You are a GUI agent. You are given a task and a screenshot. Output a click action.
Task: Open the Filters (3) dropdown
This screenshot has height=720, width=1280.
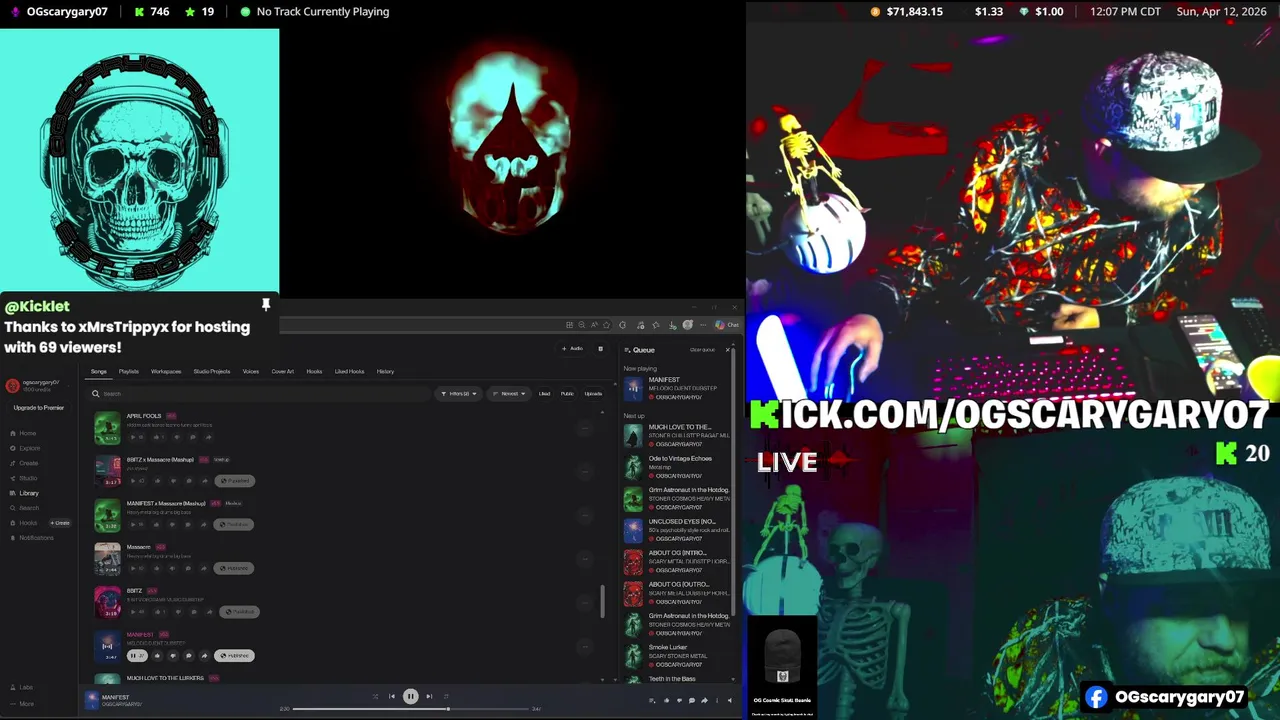(459, 393)
